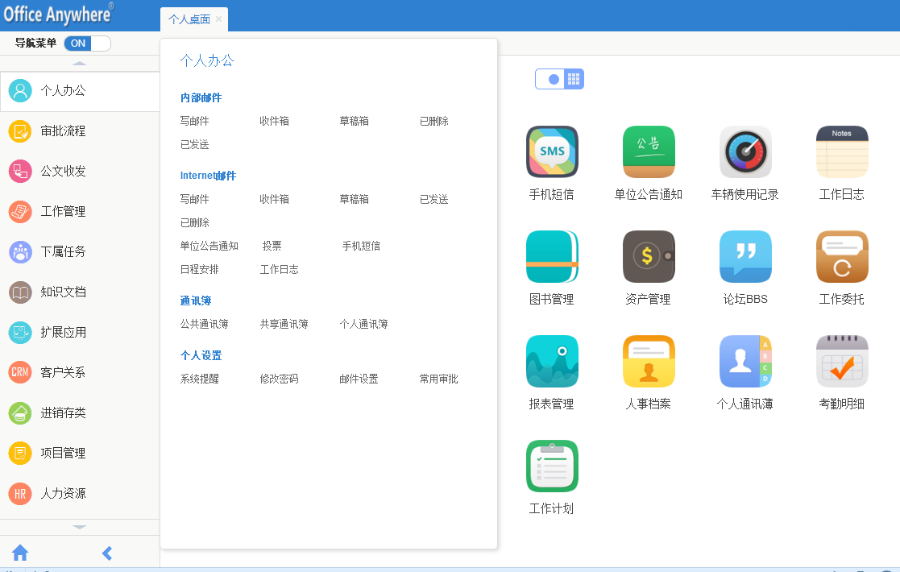Viewport: 900px width, 572px height.
Task: Open the 常用审批 setting link
Action: pos(439,379)
